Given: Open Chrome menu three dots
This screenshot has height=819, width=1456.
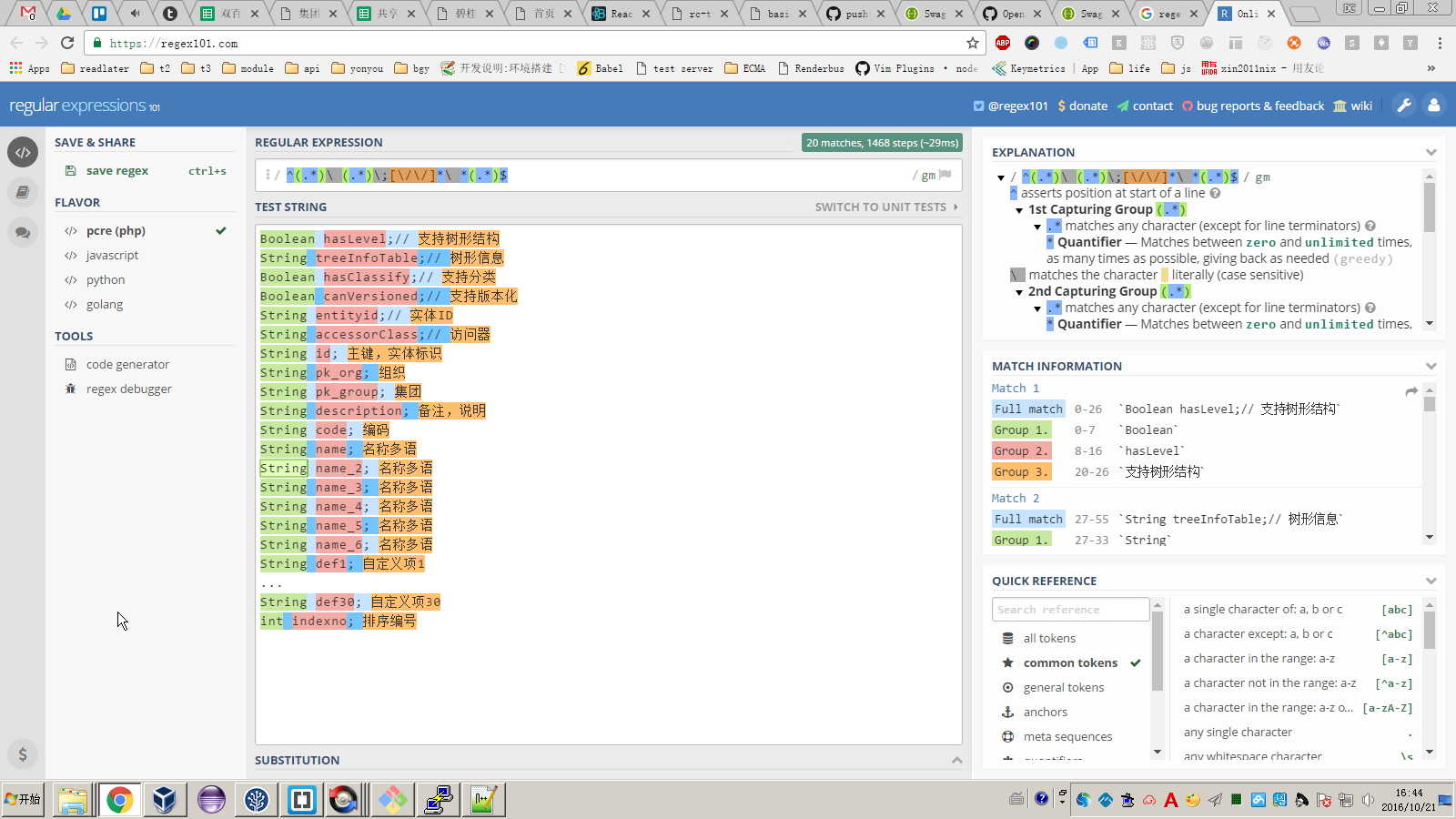Looking at the screenshot, I should point(1440,43).
